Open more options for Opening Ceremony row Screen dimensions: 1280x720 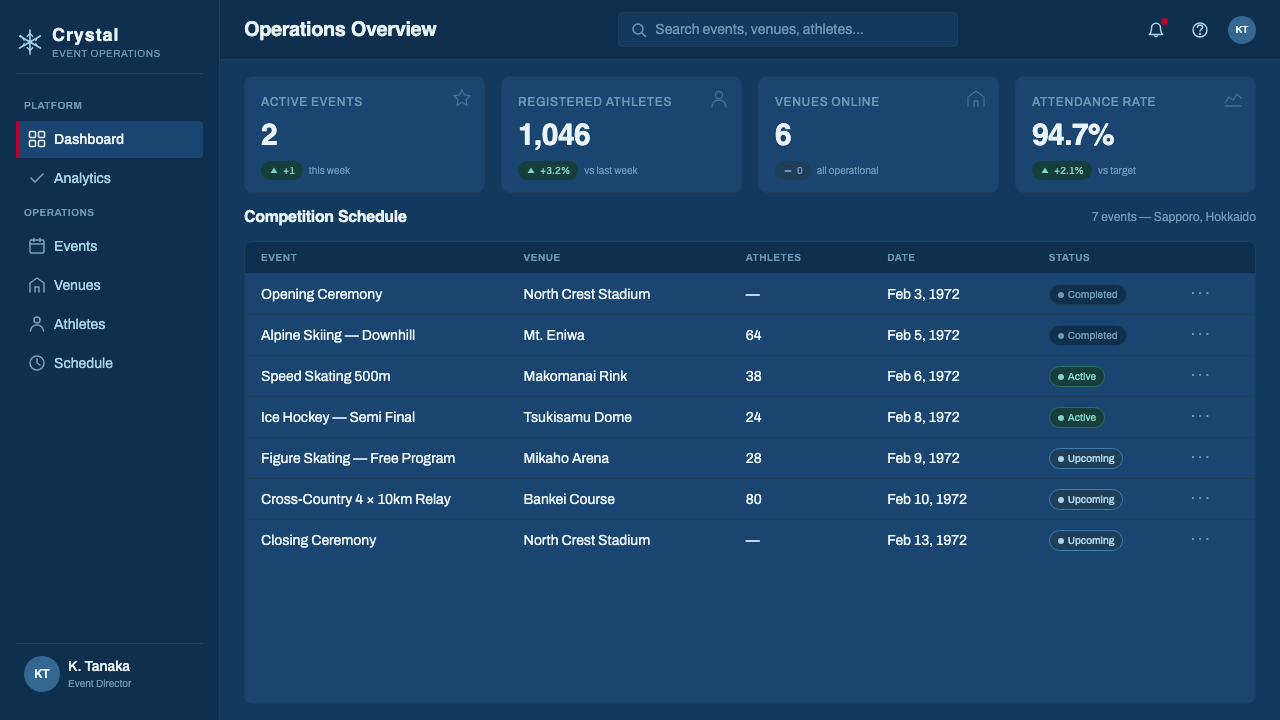pyautogui.click(x=1201, y=293)
